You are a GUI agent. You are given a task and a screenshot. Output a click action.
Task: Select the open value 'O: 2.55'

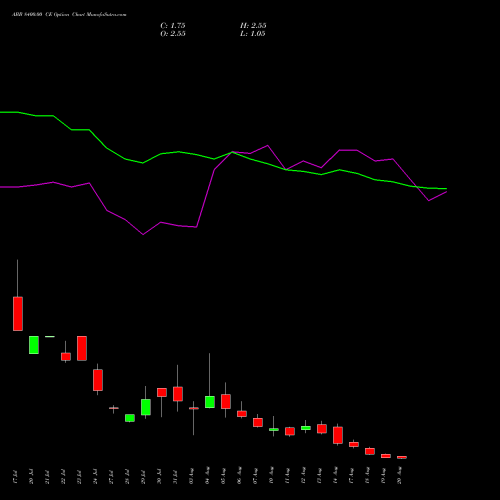(x=173, y=34)
